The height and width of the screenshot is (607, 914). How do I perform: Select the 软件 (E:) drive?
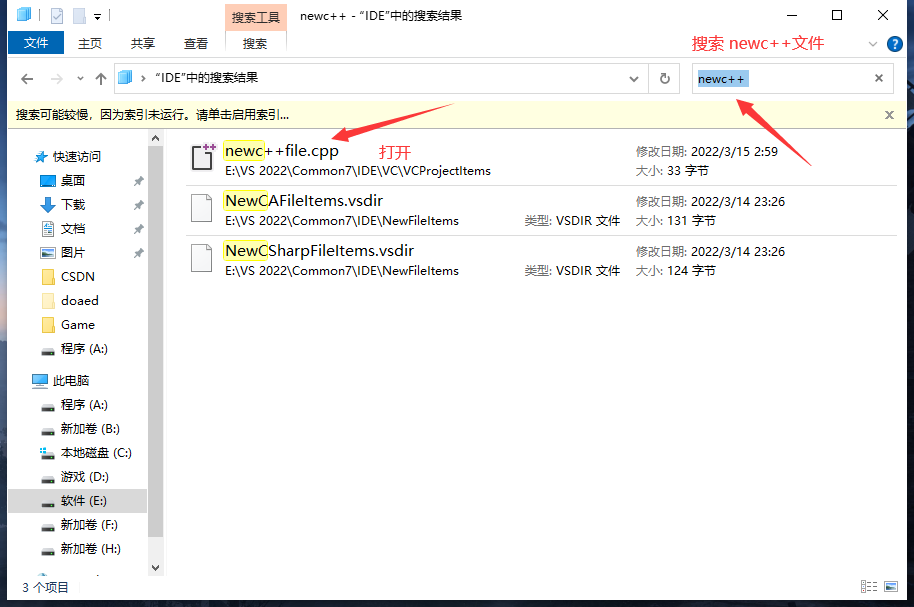pyautogui.click(x=78, y=501)
